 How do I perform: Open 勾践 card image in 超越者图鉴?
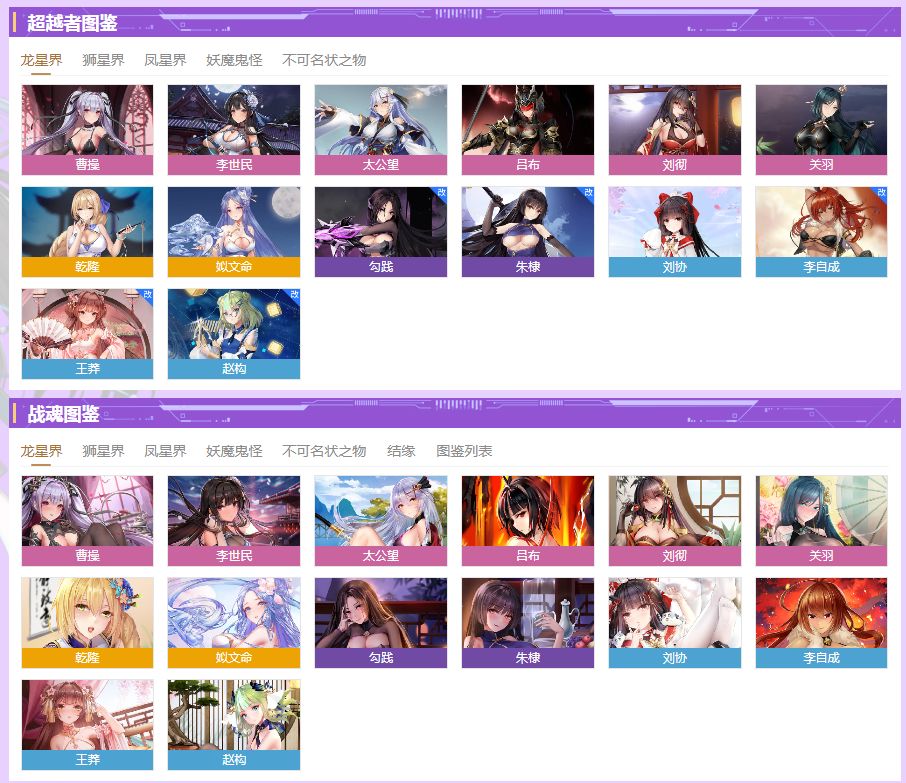[381, 222]
